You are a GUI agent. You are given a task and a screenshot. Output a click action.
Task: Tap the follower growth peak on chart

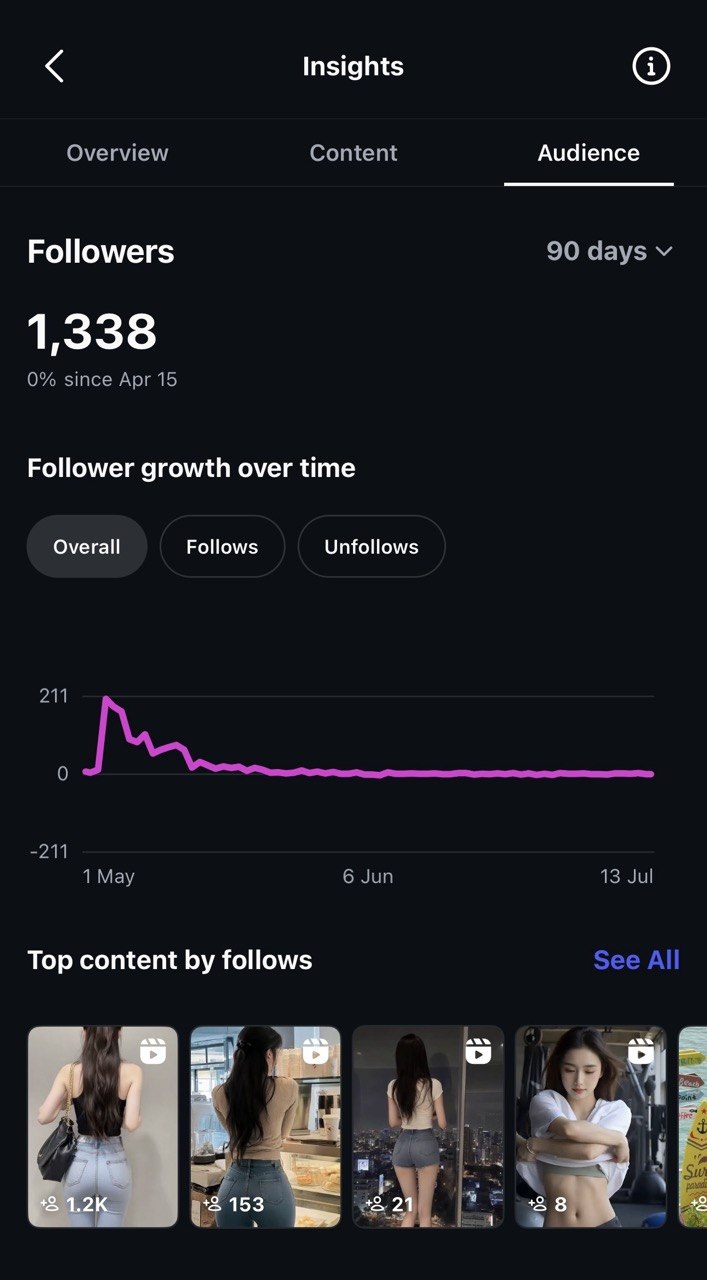pyautogui.click(x=105, y=698)
